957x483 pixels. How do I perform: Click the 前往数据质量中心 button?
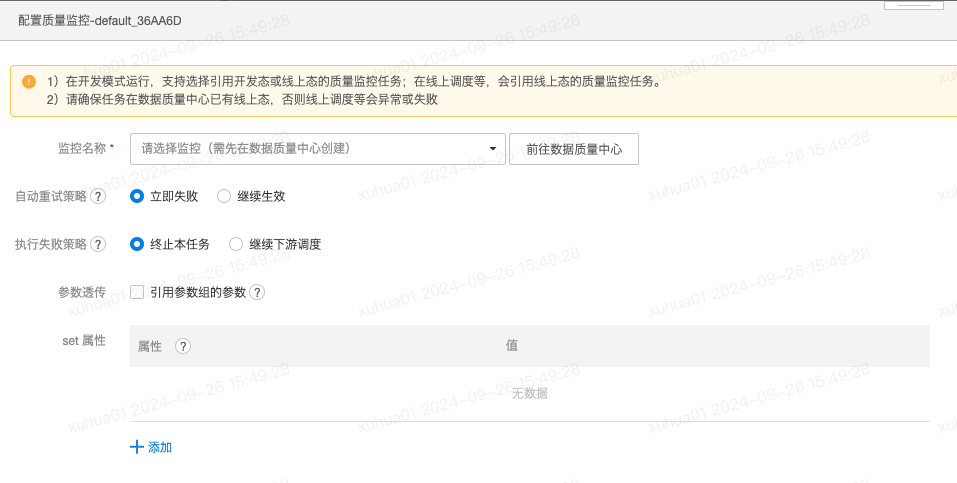click(574, 149)
